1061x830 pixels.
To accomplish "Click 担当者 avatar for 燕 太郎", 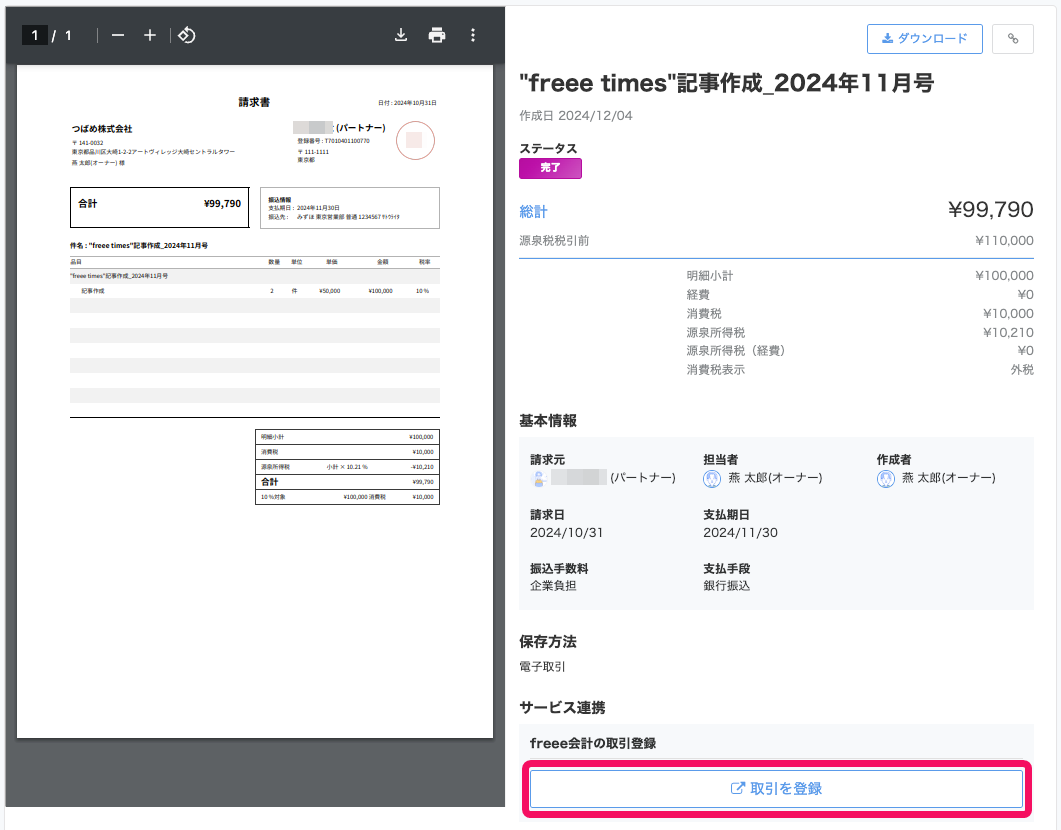I will [712, 479].
